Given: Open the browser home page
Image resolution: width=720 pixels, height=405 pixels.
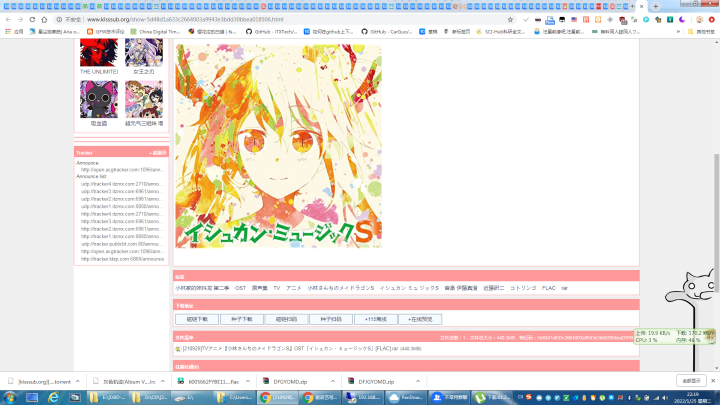Looking at the screenshot, I should click(44, 20).
